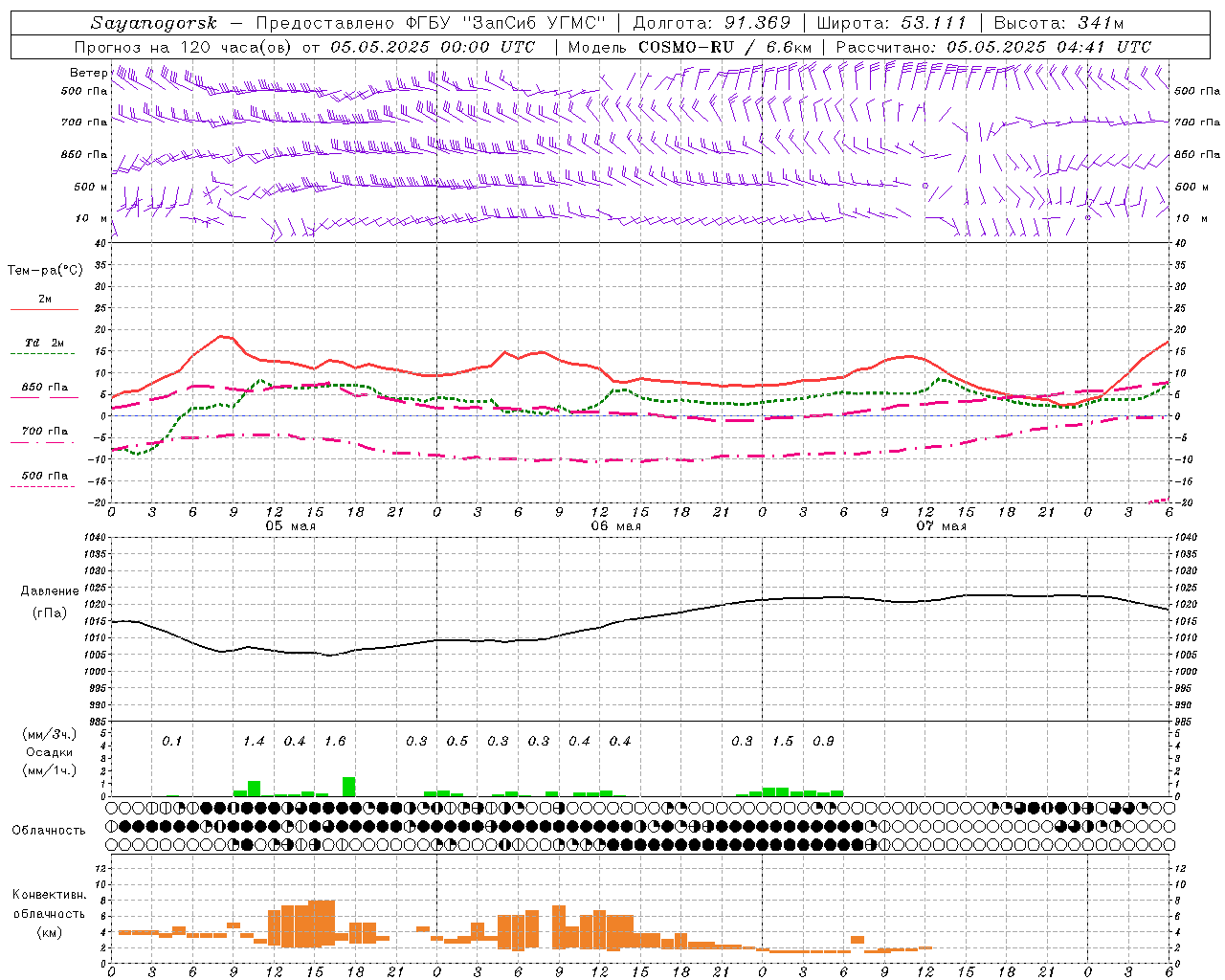The image size is (1225, 980).
Task: Select the 700 гПа temperature legend label
Action: point(45,432)
